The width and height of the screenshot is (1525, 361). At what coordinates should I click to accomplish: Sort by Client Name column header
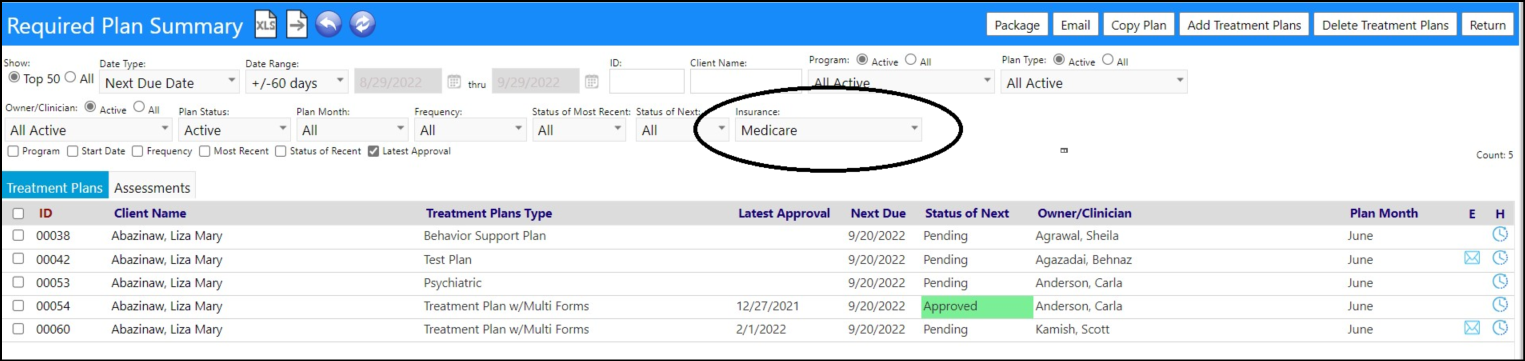click(x=150, y=213)
